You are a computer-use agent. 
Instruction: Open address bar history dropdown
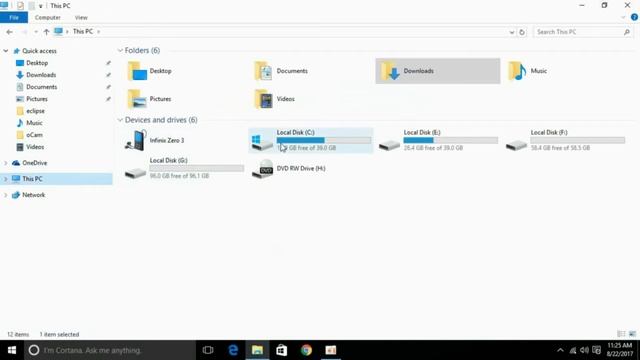pos(511,32)
